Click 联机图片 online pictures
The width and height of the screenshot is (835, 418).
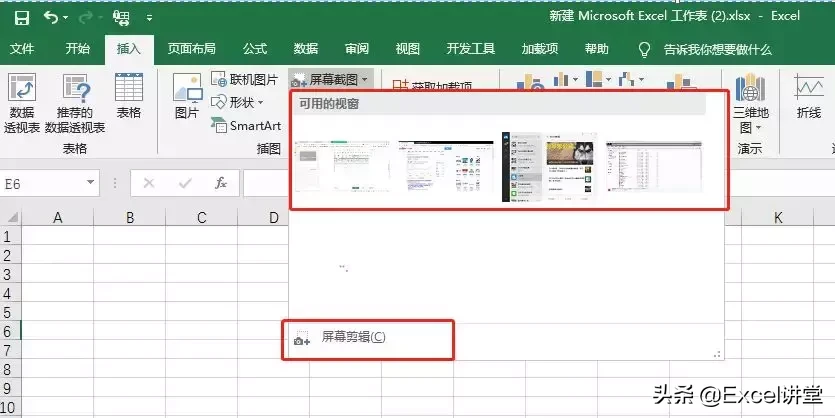(x=245, y=80)
